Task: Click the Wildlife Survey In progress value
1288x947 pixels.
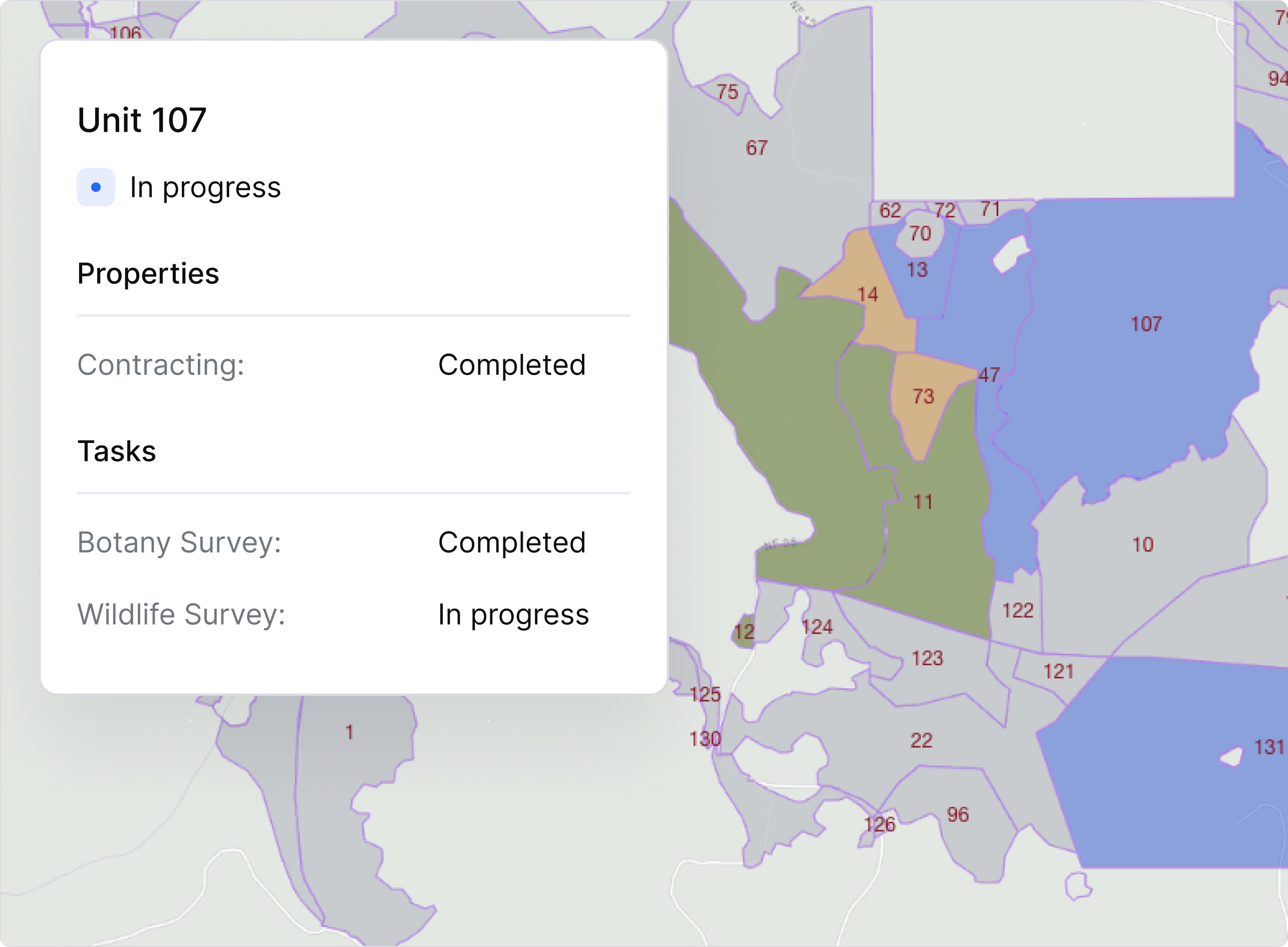Action: (513, 615)
